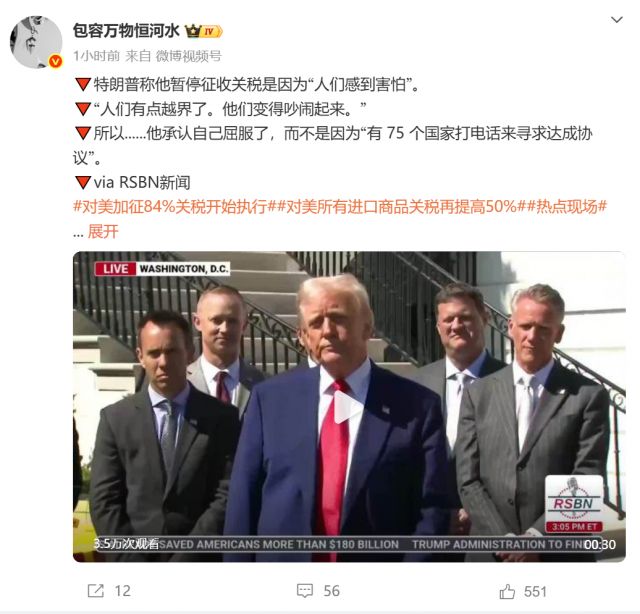Viewport: 640px width, 614px height.
Task: Click the comment count 56
Action: (x=331, y=591)
